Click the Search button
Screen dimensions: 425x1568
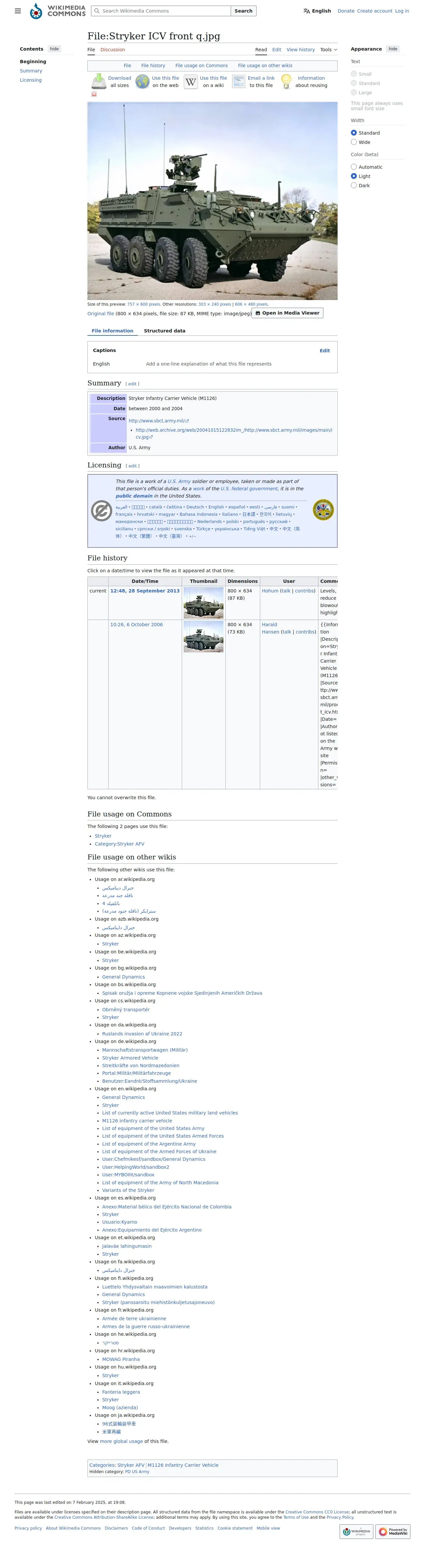[244, 11]
